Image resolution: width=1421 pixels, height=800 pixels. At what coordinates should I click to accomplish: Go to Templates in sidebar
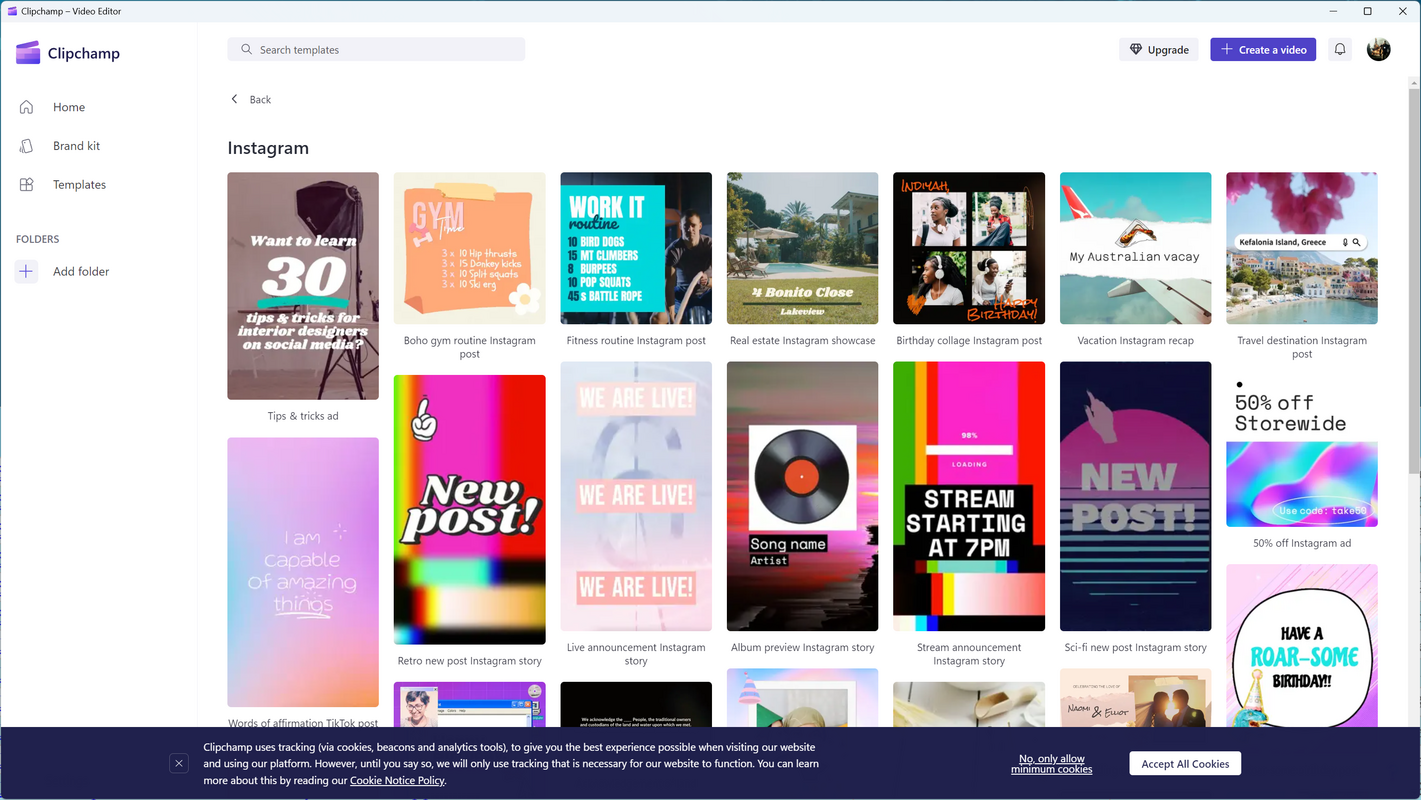click(x=79, y=185)
